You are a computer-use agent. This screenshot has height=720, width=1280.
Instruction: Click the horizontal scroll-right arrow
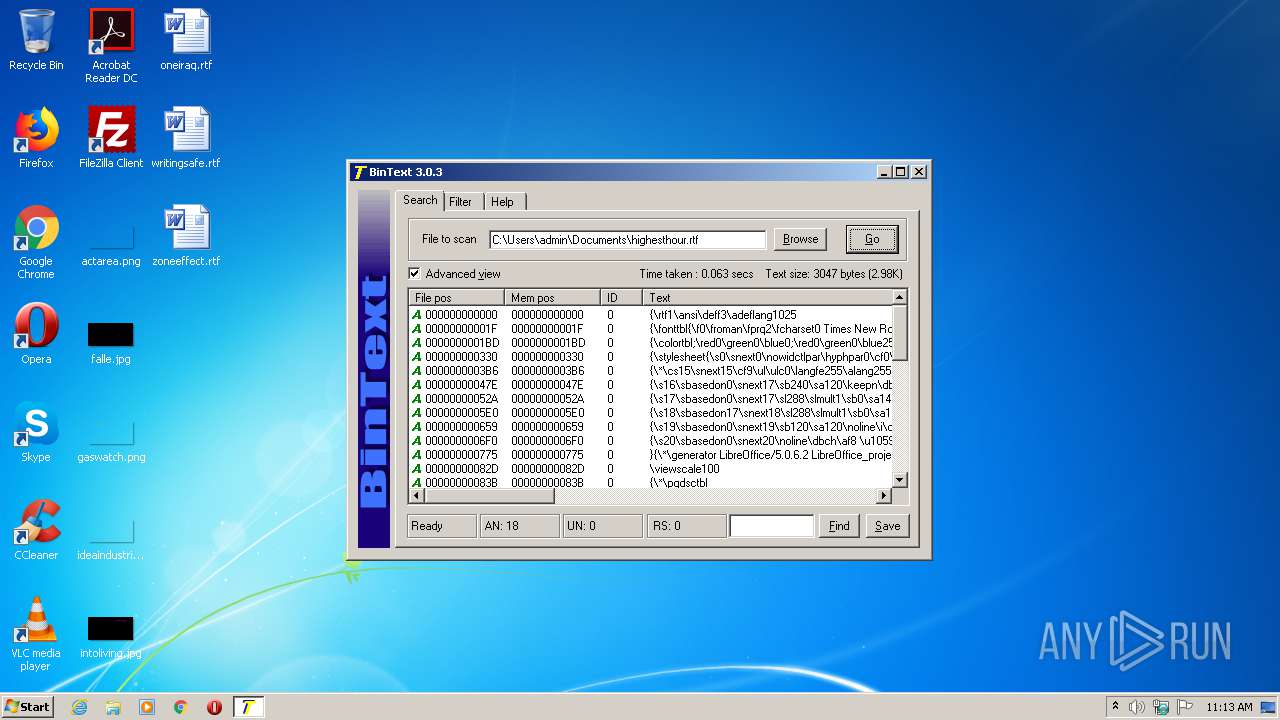click(x=884, y=496)
